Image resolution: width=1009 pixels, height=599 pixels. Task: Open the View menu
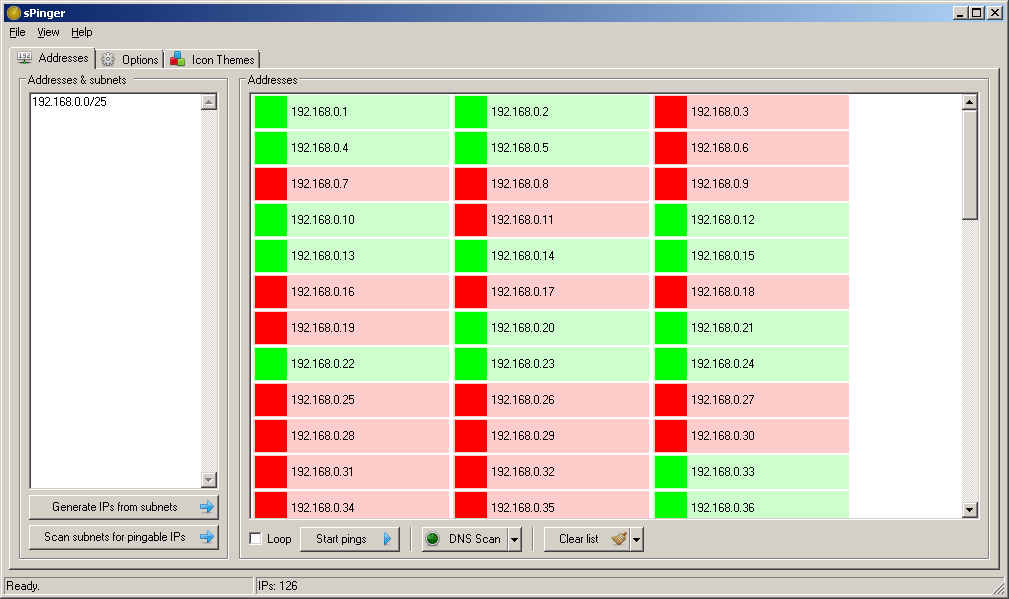(48, 32)
